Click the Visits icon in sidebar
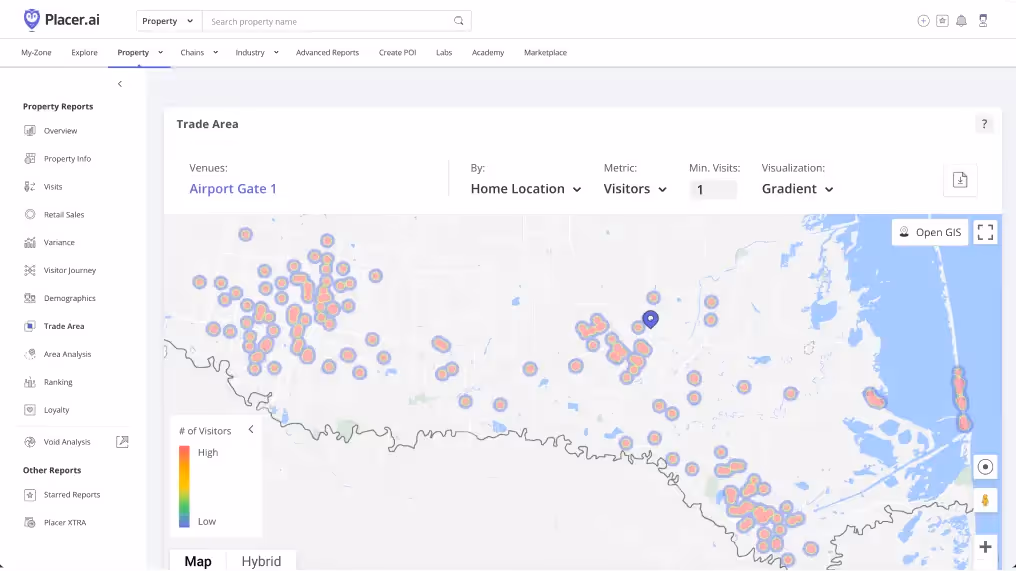Screen dimensions: 1016x571 pyautogui.click(x=30, y=186)
